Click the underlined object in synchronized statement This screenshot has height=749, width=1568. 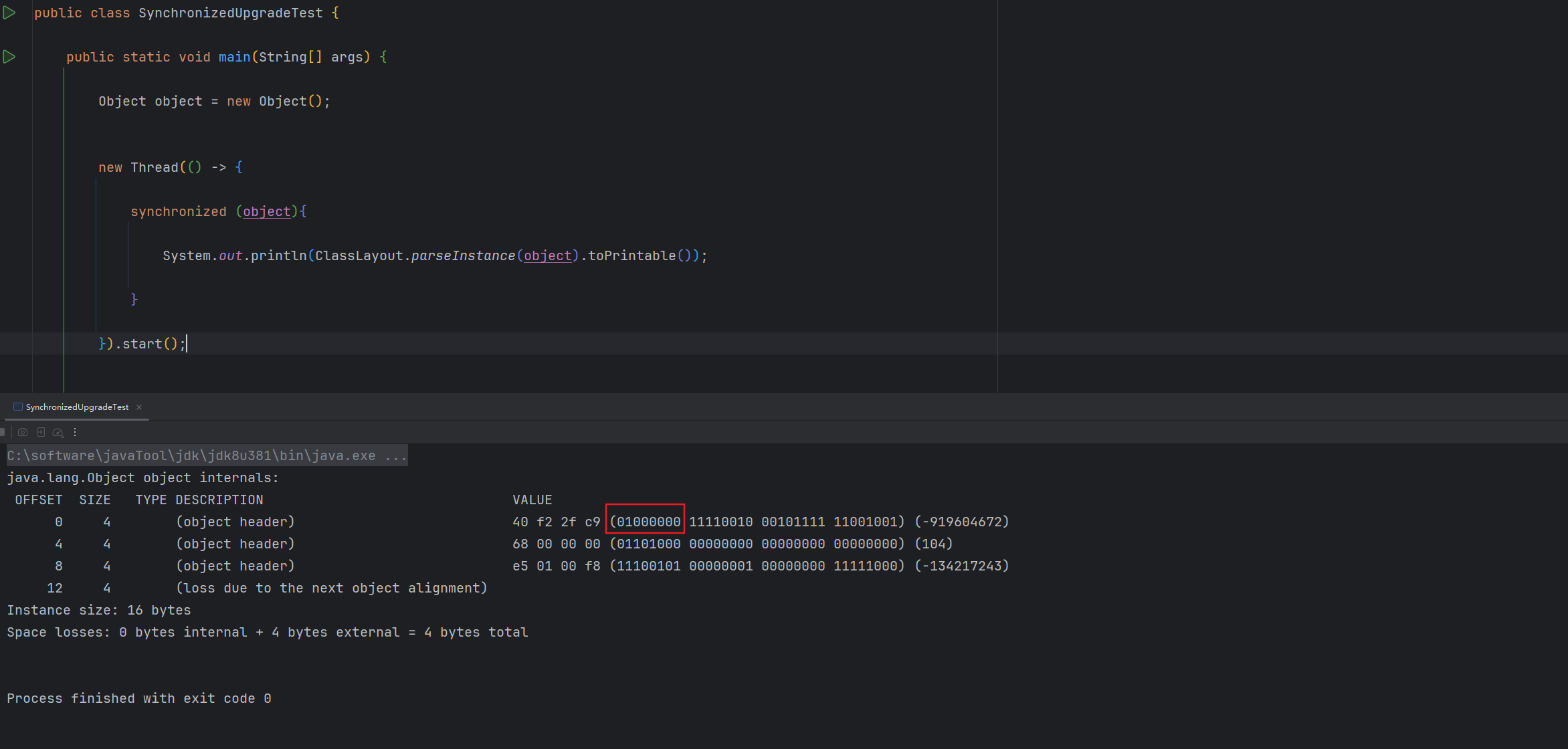coord(266,211)
